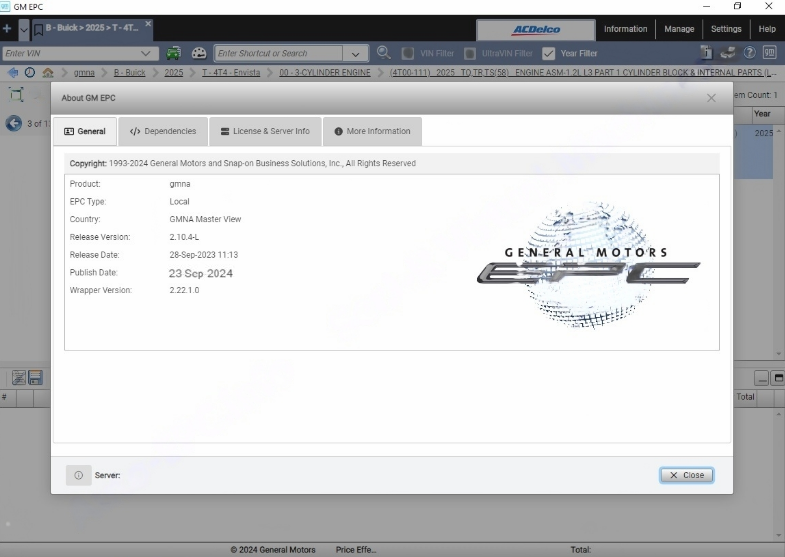Expand the Enter VIN dropdown
This screenshot has height=557, width=785.
145,53
